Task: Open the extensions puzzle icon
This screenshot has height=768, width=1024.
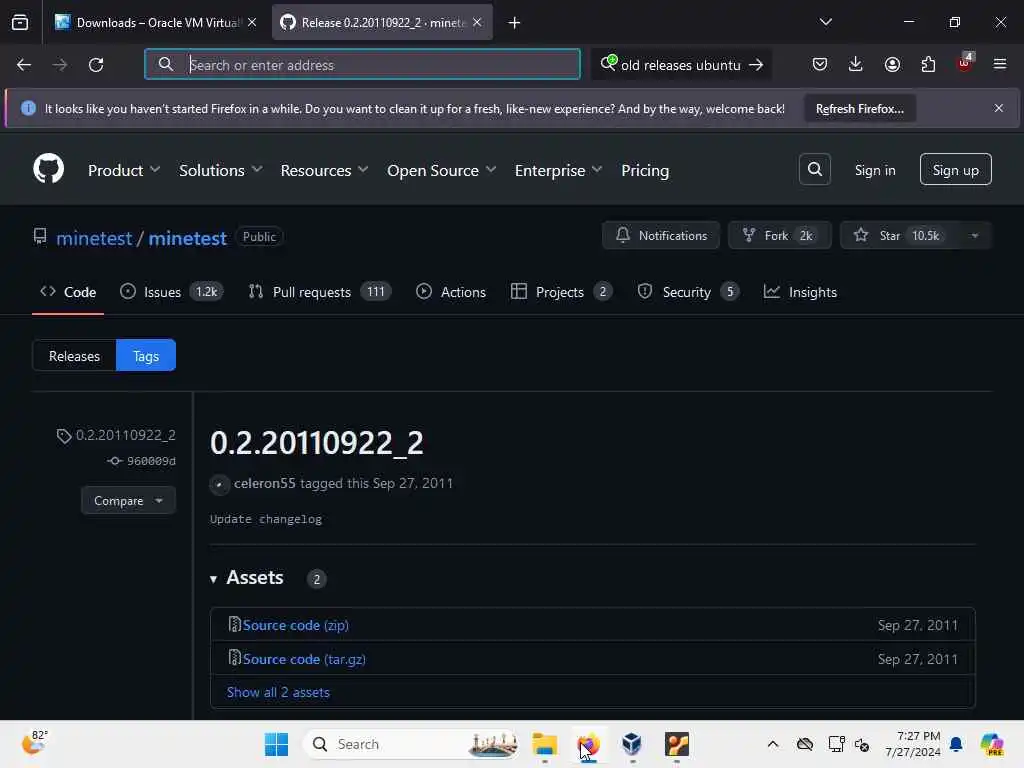Action: point(928,64)
